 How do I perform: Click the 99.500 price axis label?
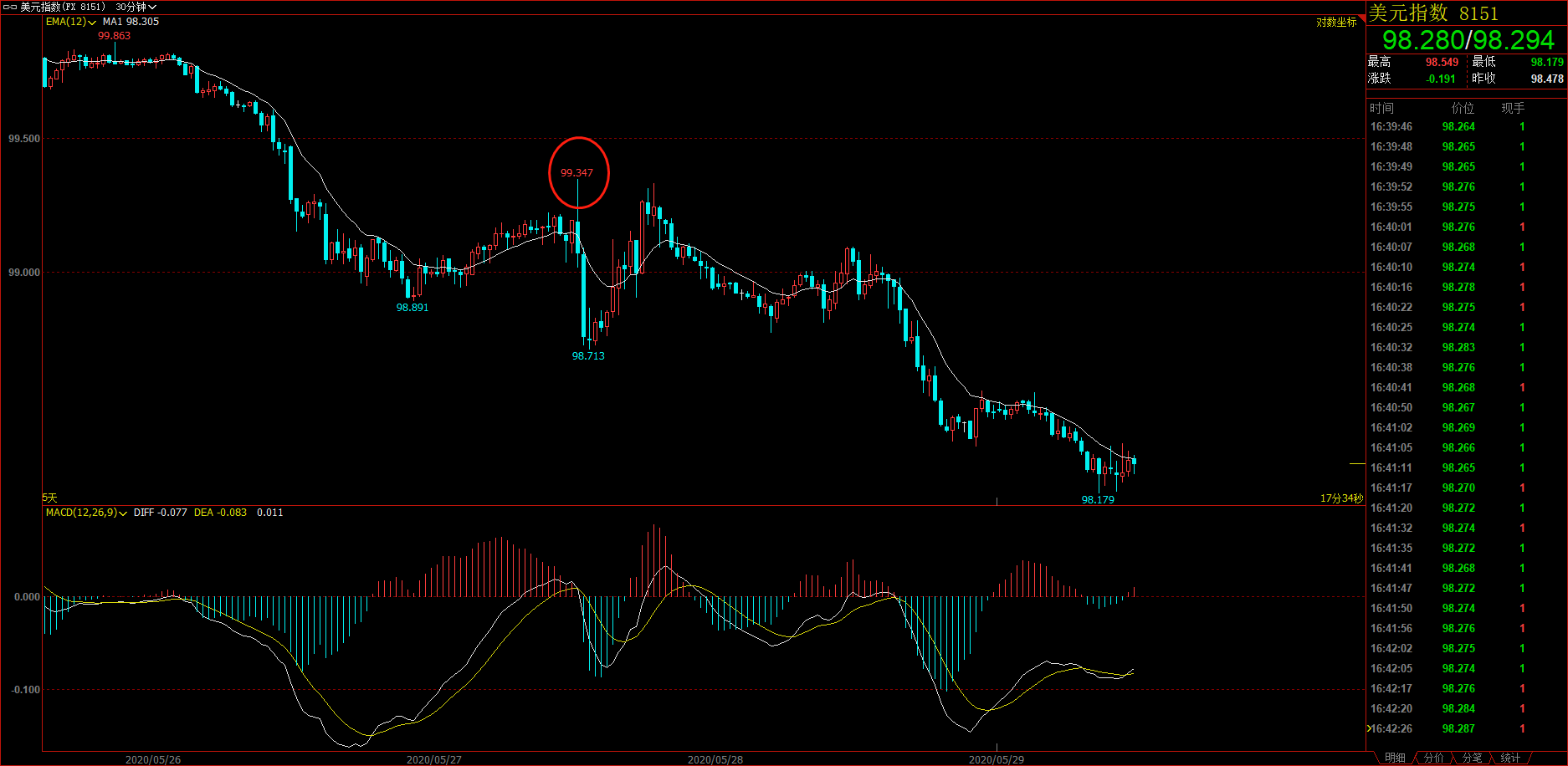click(x=24, y=139)
